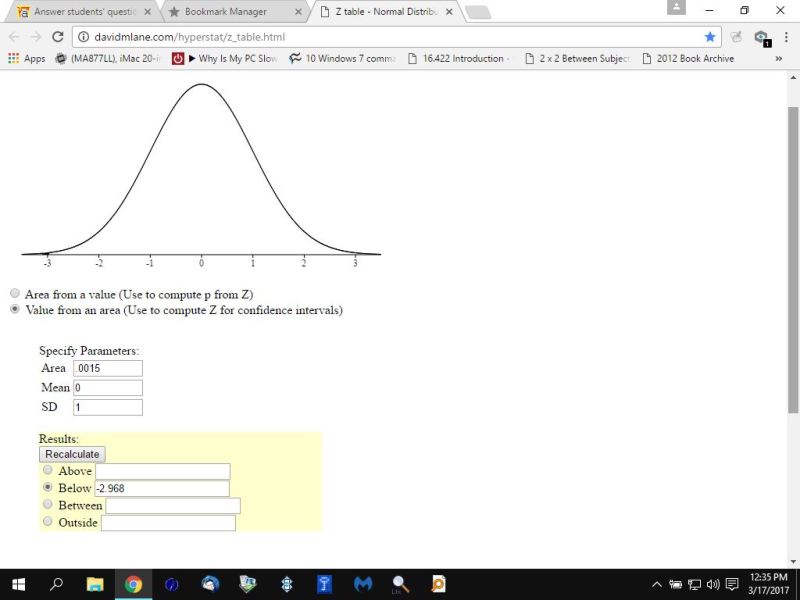
Task: Click the Mean input field
Action: pyautogui.click(x=108, y=388)
